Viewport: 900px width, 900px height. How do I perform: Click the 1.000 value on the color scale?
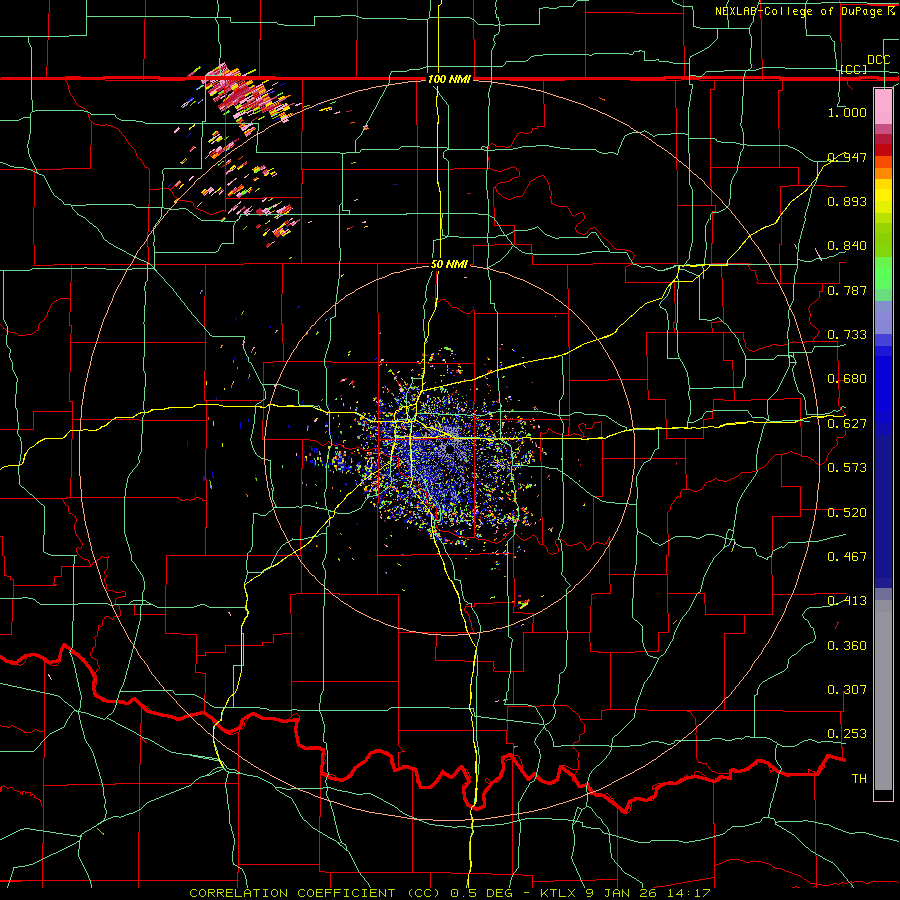847,112
